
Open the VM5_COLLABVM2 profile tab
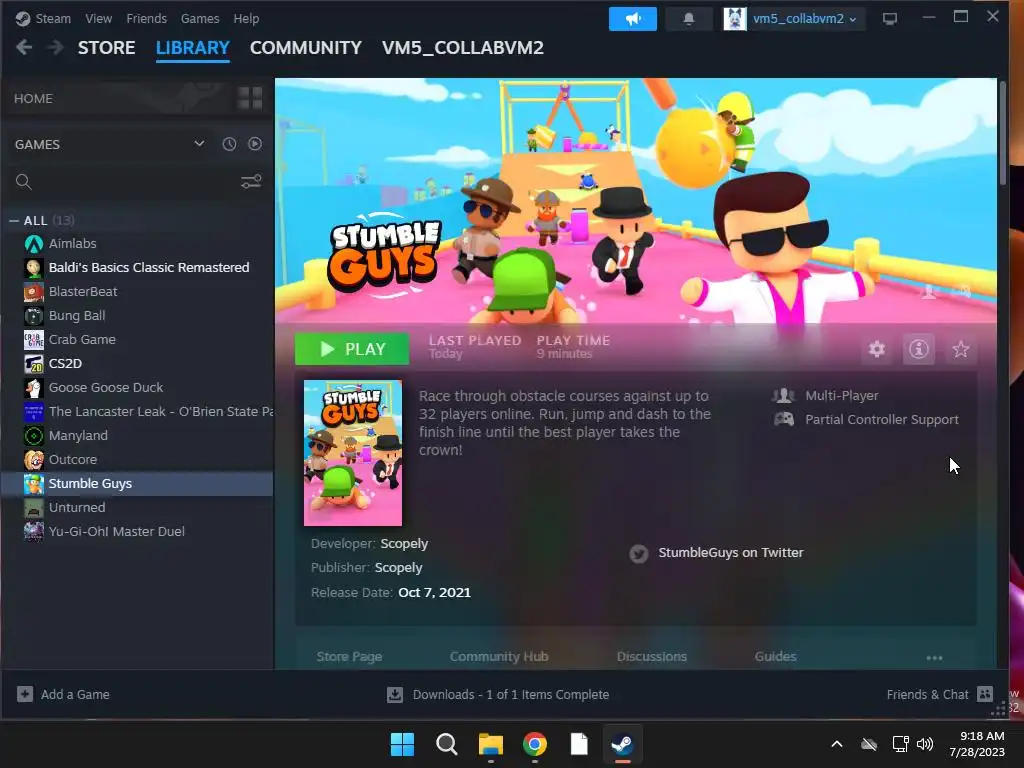point(462,48)
